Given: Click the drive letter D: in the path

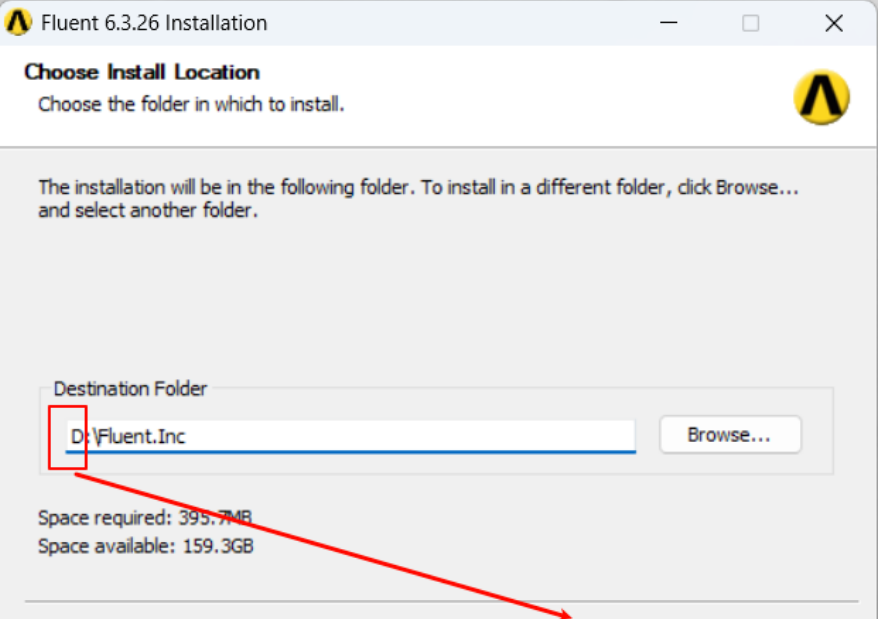Looking at the screenshot, I should pos(76,436).
